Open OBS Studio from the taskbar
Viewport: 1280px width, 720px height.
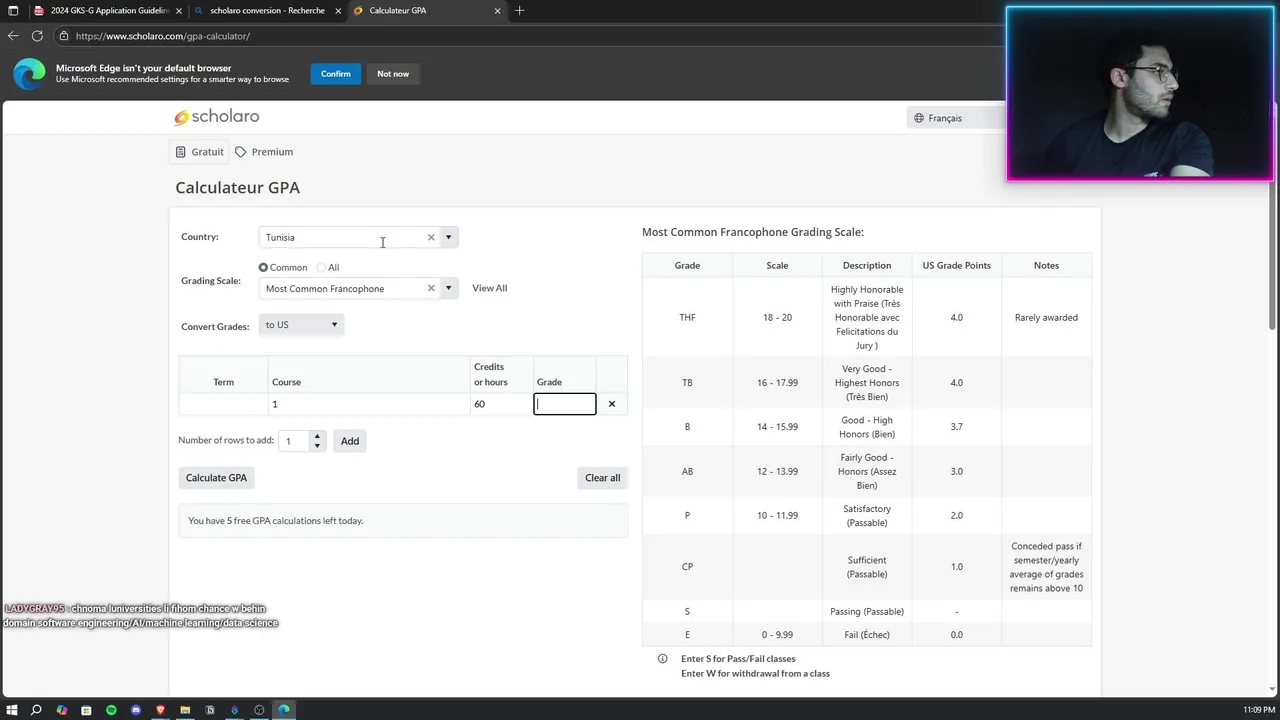259,710
